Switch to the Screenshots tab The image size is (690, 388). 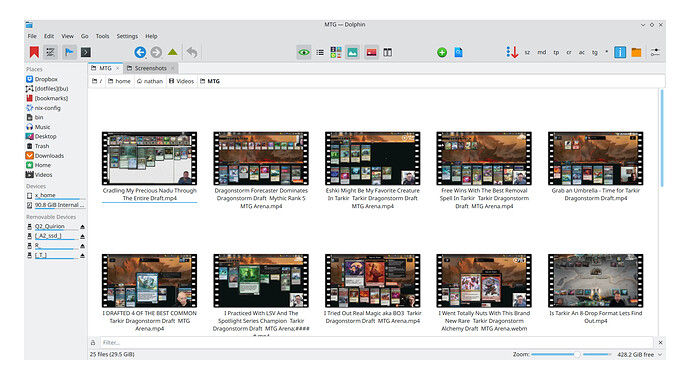pyautogui.click(x=150, y=68)
